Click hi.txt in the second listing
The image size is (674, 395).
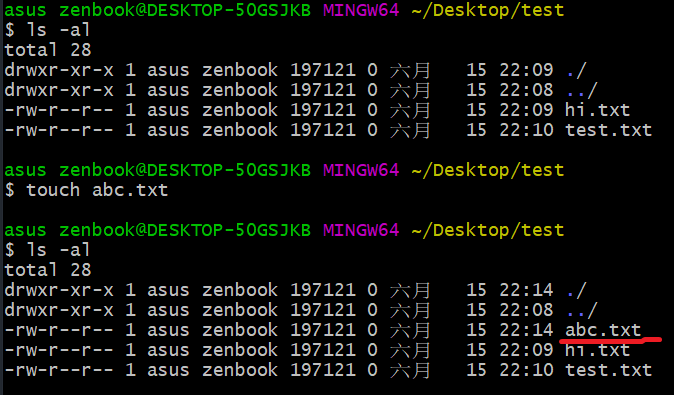click(597, 350)
